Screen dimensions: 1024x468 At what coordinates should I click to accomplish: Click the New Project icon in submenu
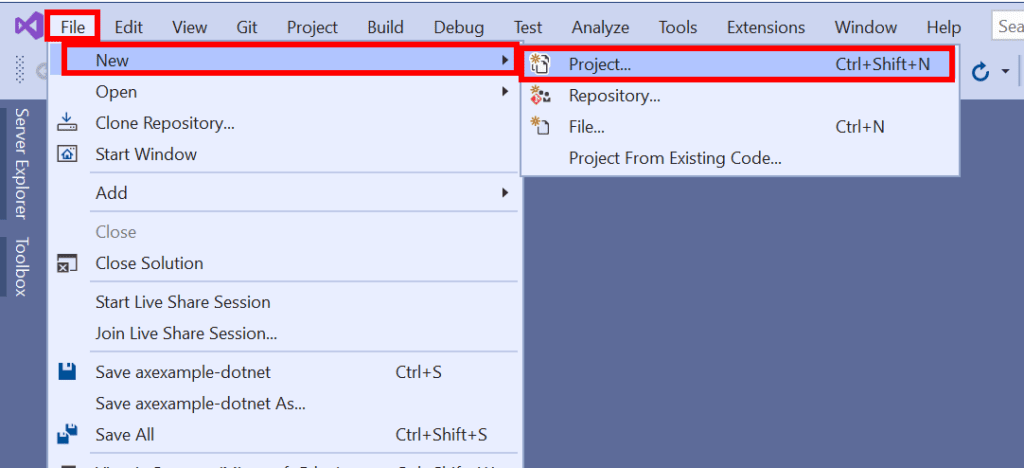pyautogui.click(x=540, y=65)
